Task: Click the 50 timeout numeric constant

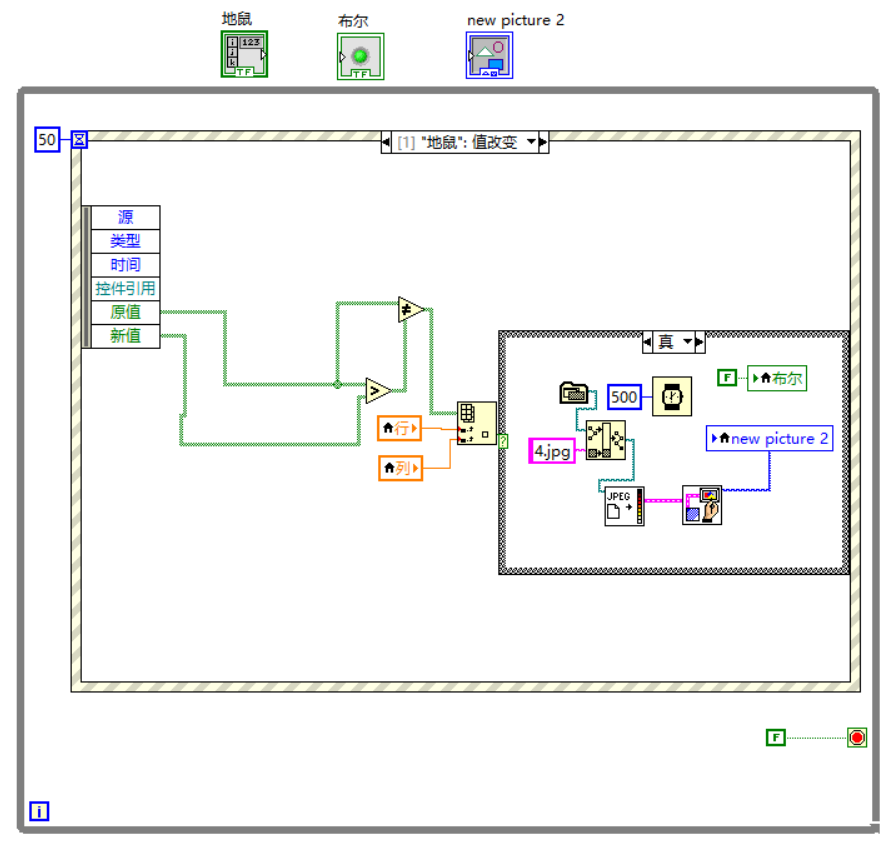Action: [x=47, y=139]
